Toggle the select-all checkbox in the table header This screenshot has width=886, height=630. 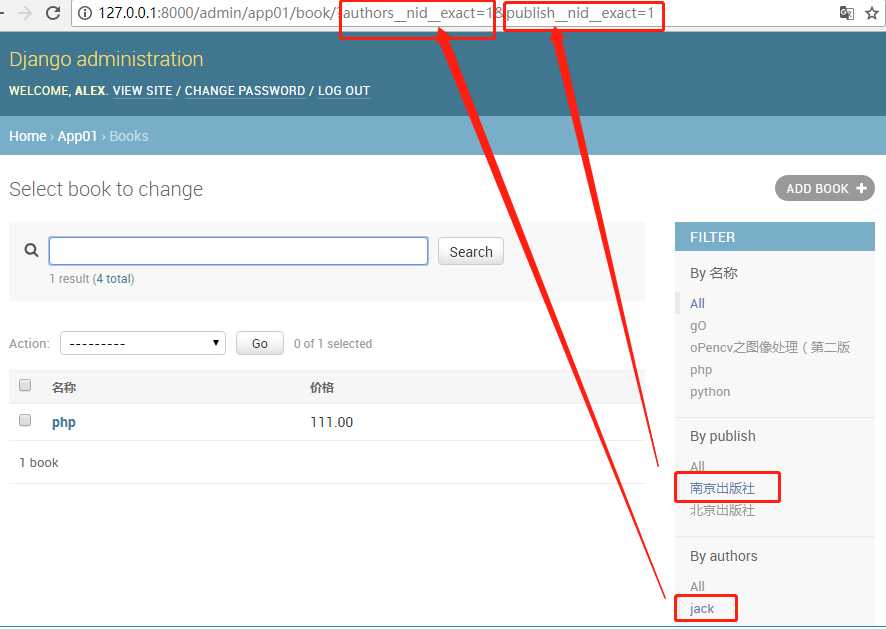pyautogui.click(x=25, y=385)
